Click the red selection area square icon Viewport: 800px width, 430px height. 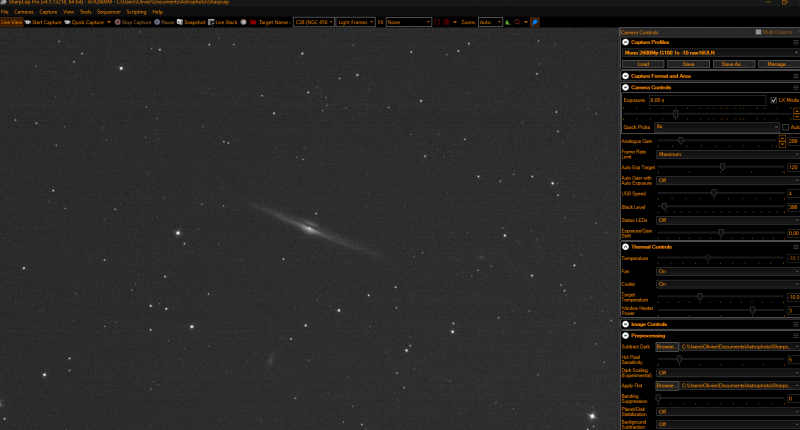(437, 22)
